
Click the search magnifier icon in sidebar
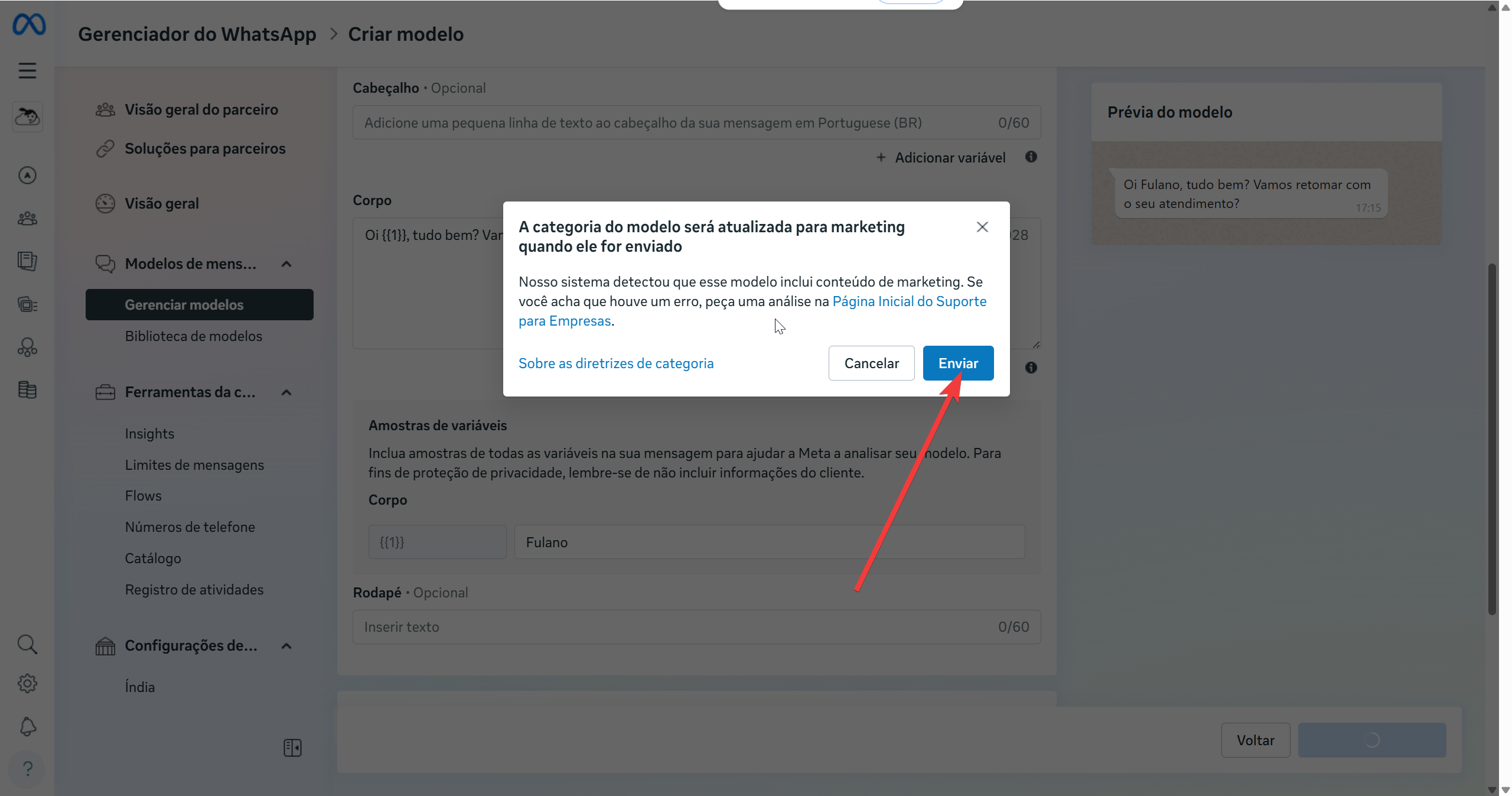coord(27,644)
